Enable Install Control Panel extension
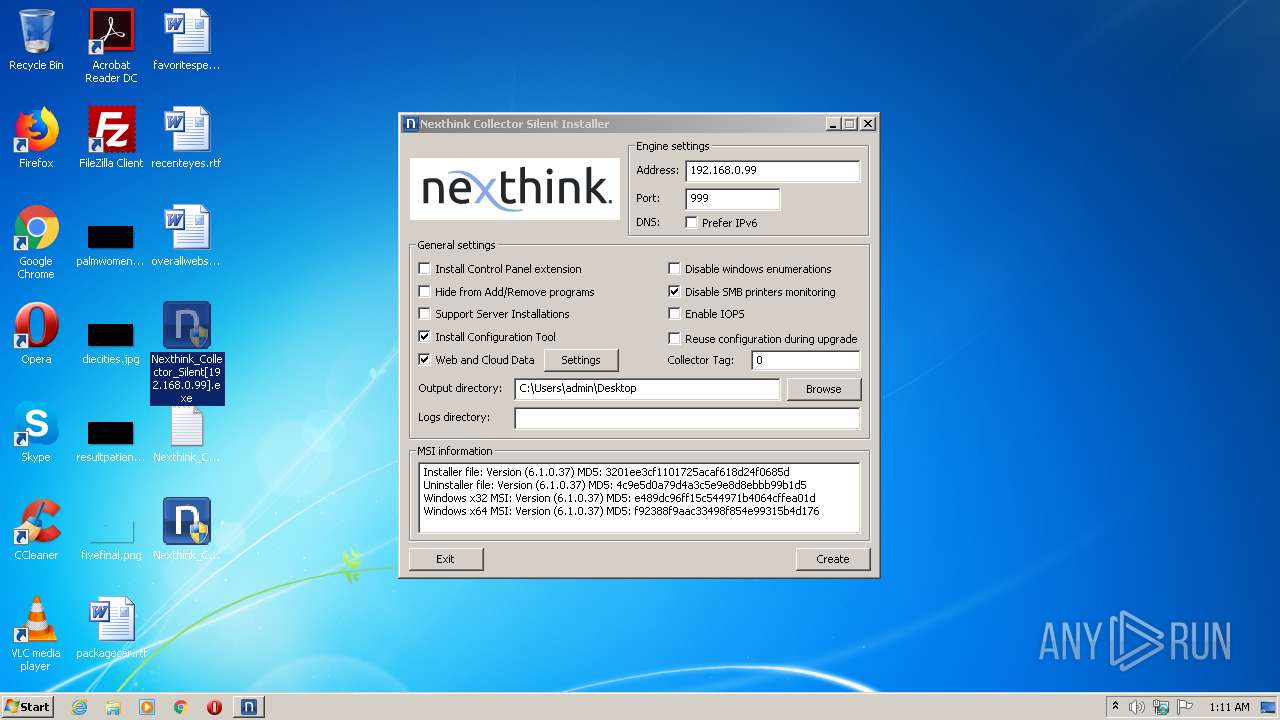The width and height of the screenshot is (1280, 720). point(425,269)
